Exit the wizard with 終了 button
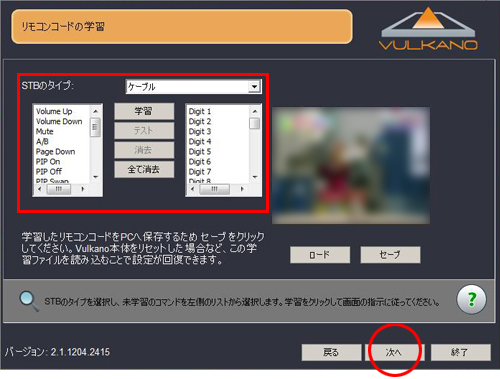Viewport: 500px width, 379px height. (x=461, y=352)
